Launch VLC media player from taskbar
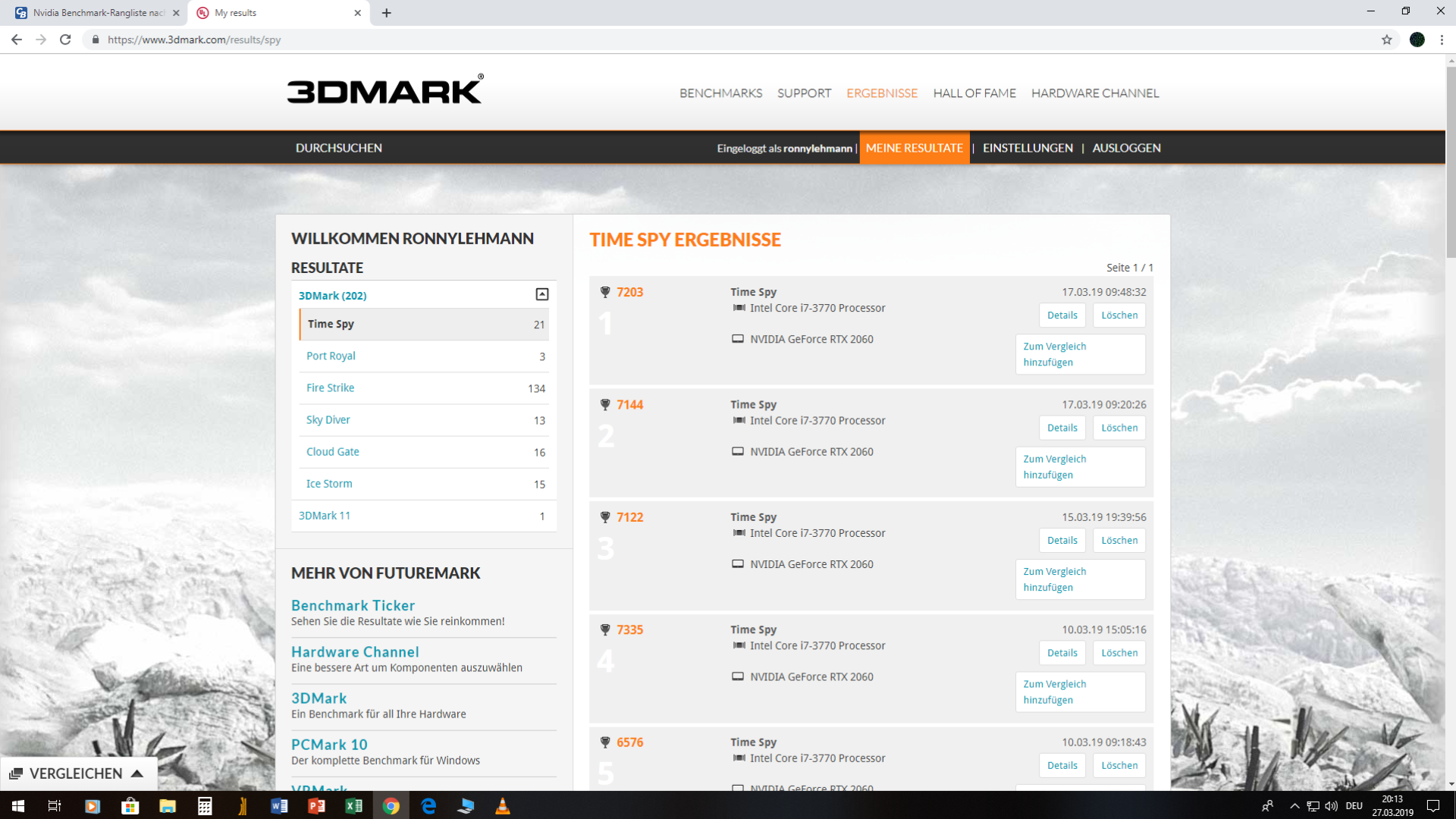Viewport: 1456px width, 819px height. tap(502, 805)
